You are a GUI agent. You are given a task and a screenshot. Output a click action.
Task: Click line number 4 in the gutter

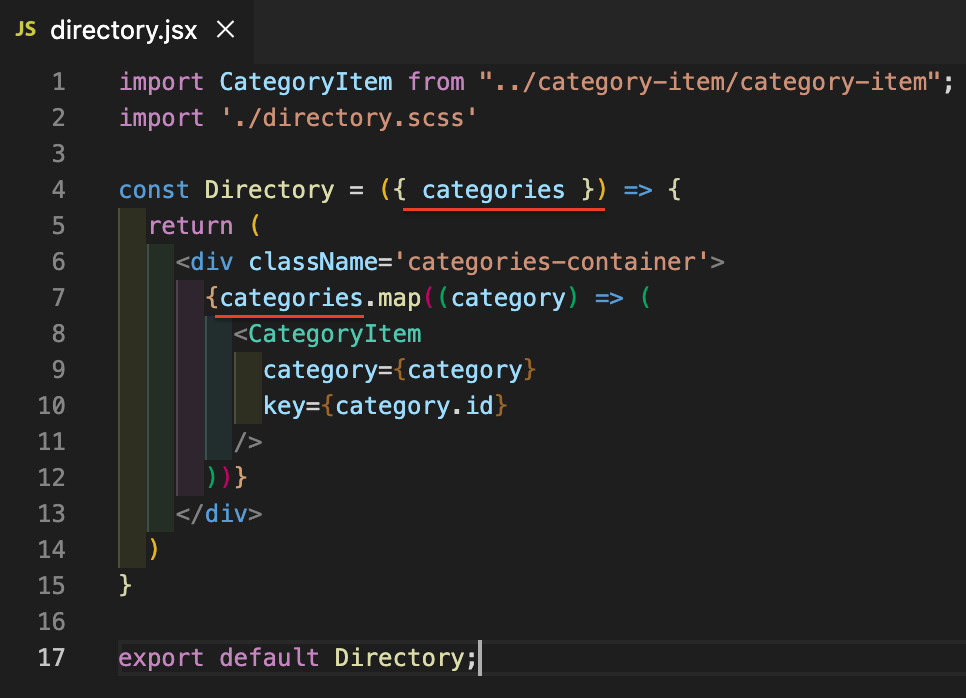pos(59,190)
